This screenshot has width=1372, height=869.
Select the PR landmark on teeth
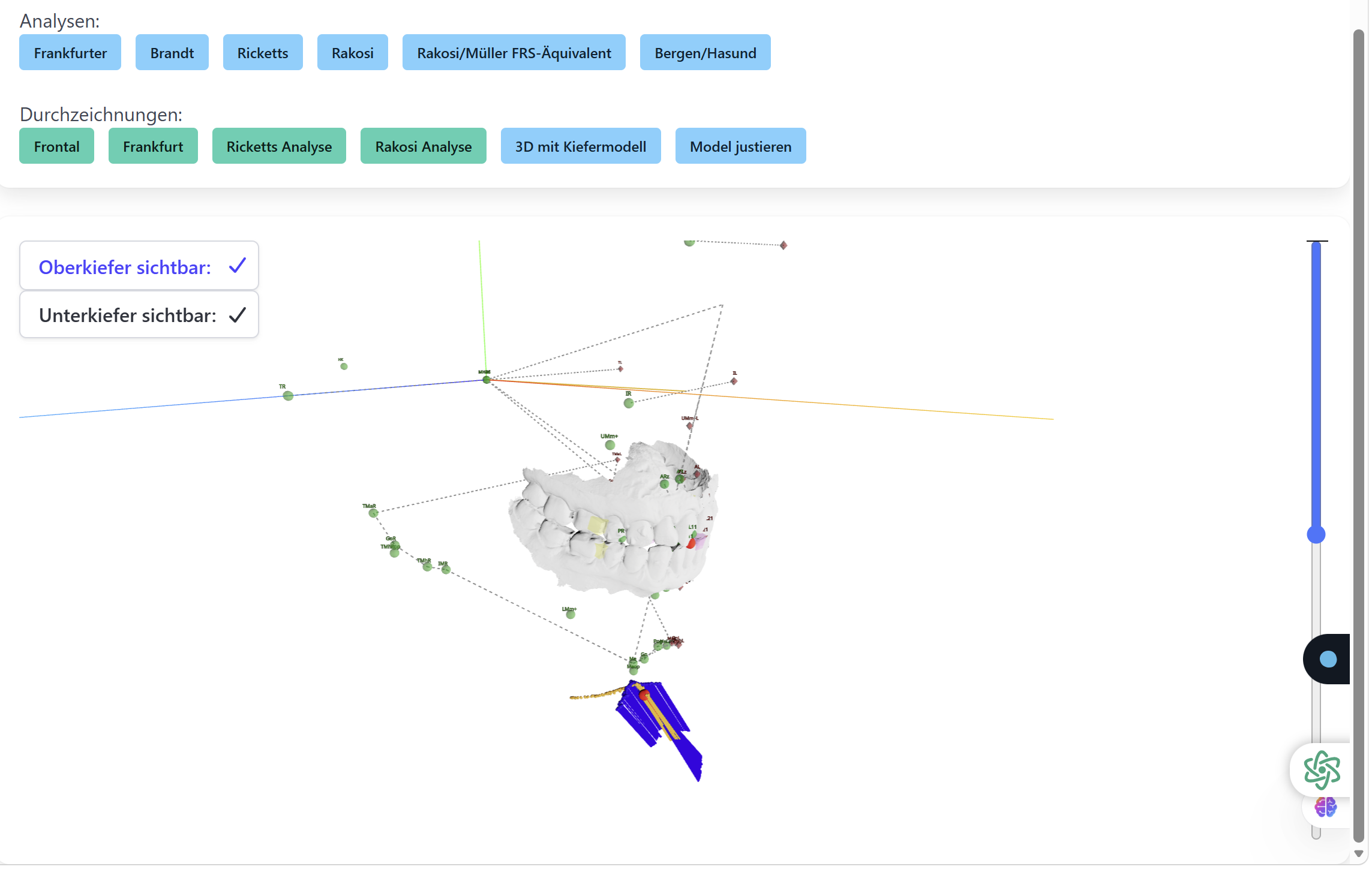click(x=622, y=540)
